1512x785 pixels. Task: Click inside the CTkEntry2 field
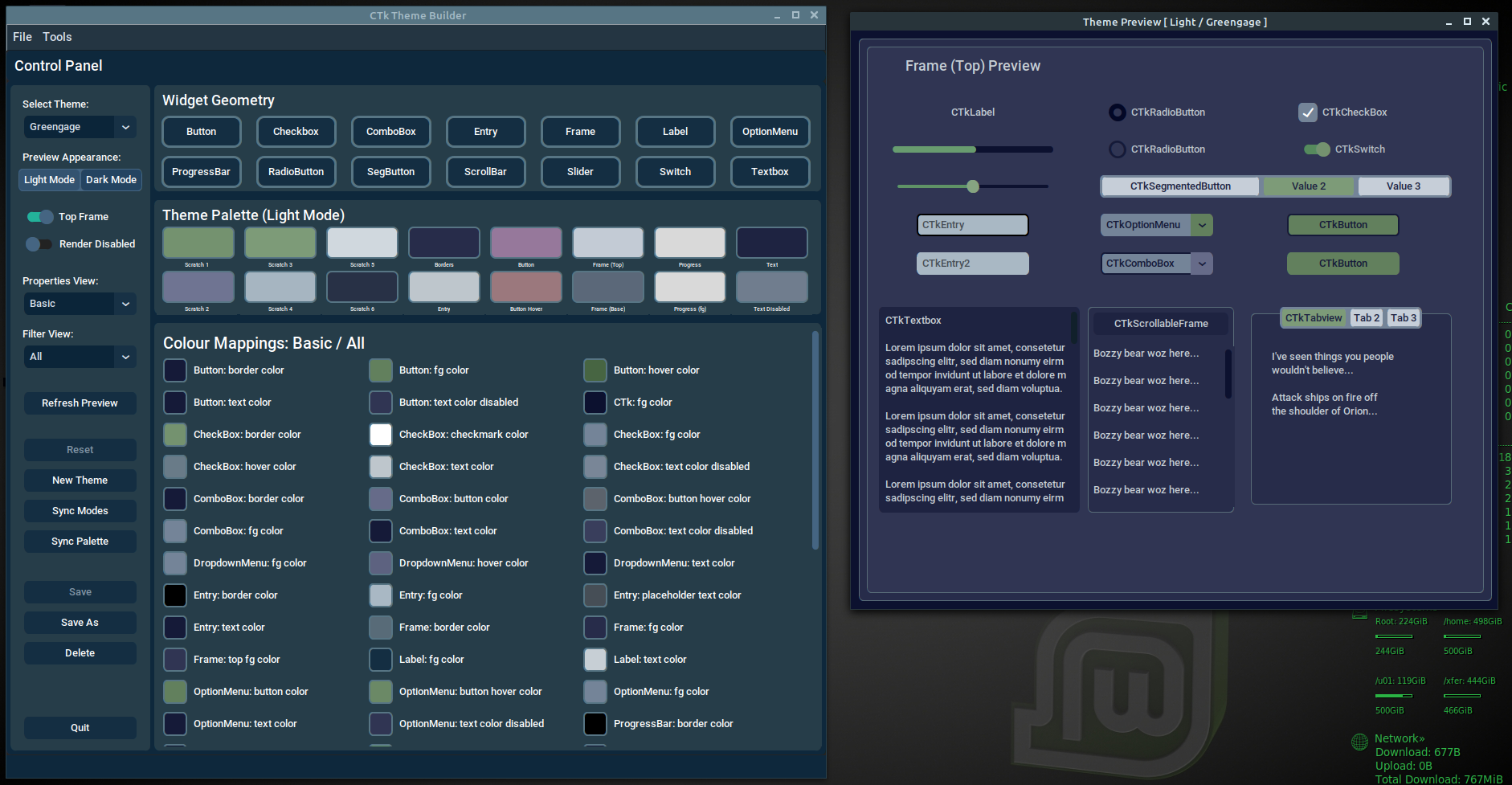pyautogui.click(x=972, y=263)
